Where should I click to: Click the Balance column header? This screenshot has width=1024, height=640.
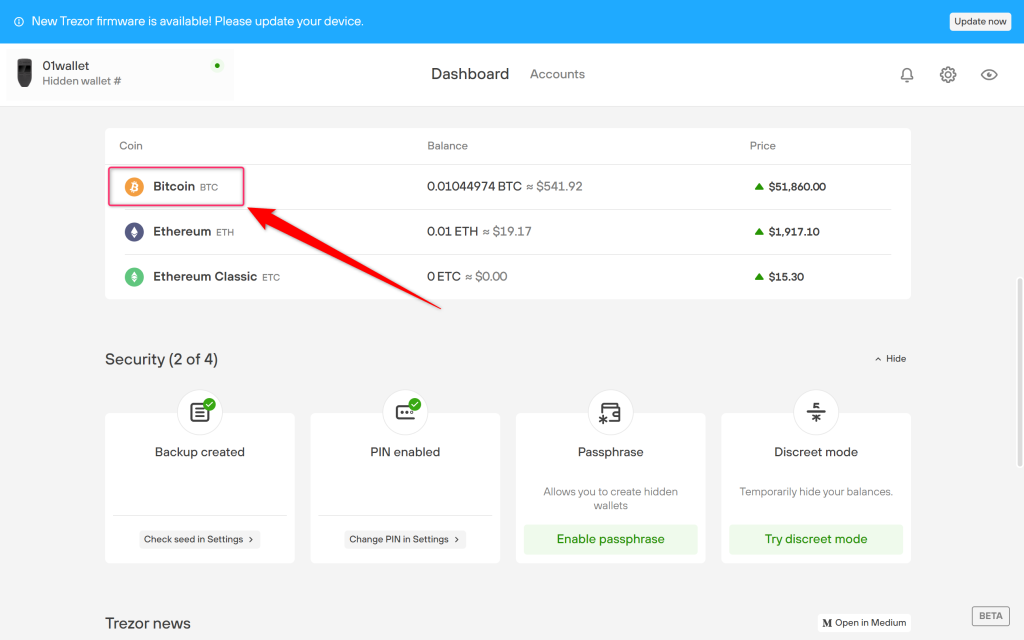pyautogui.click(x=447, y=146)
